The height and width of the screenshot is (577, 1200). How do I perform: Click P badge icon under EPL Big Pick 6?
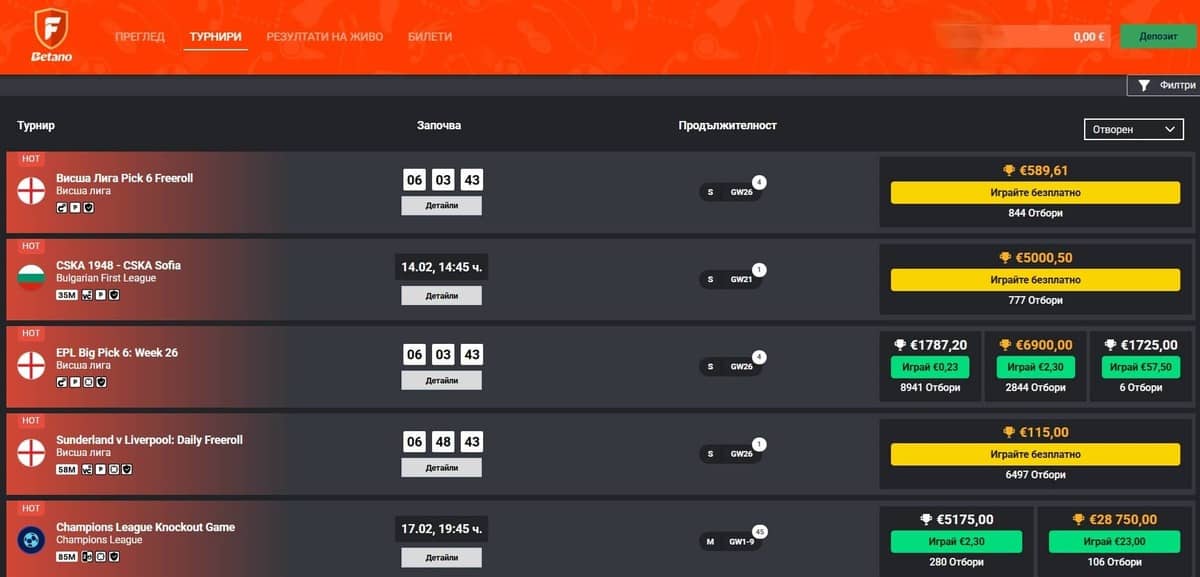tap(75, 382)
